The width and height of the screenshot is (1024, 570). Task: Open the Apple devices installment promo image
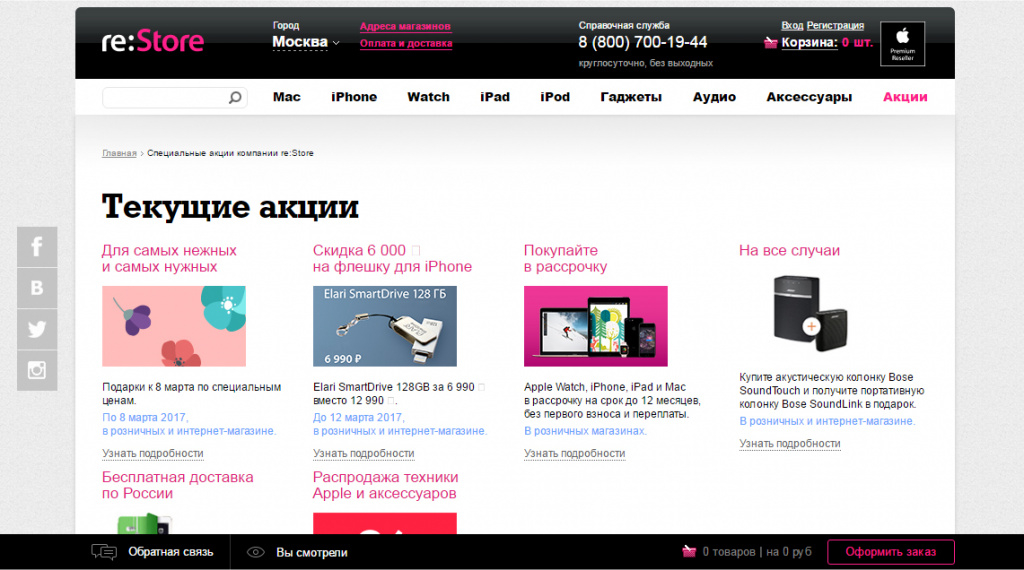click(x=596, y=326)
